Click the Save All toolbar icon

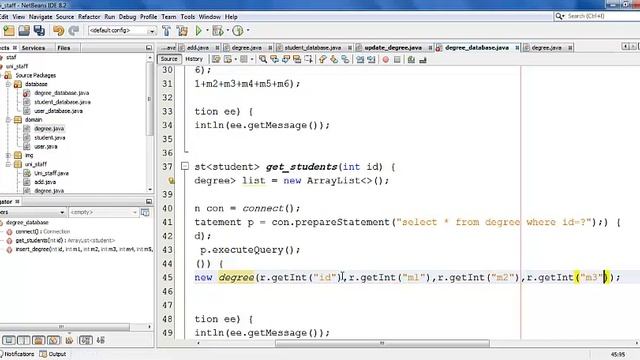click(x=39, y=31)
